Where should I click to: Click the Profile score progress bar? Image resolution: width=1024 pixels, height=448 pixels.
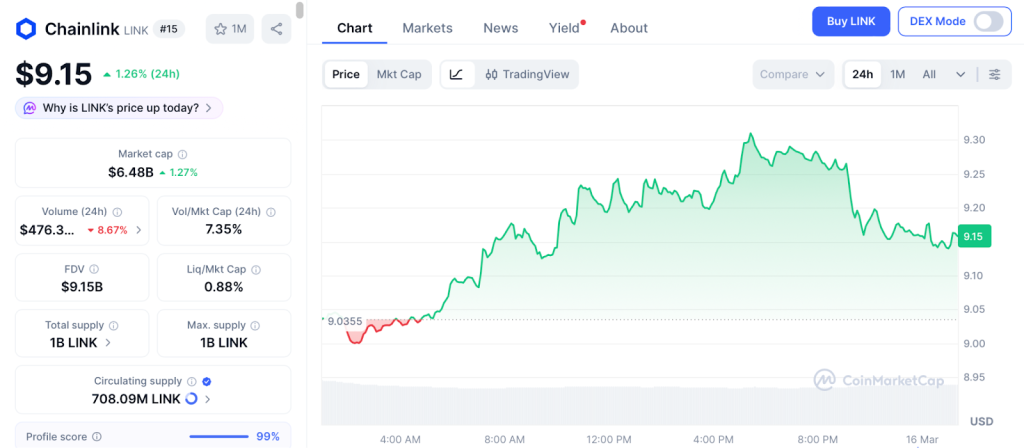[219, 436]
